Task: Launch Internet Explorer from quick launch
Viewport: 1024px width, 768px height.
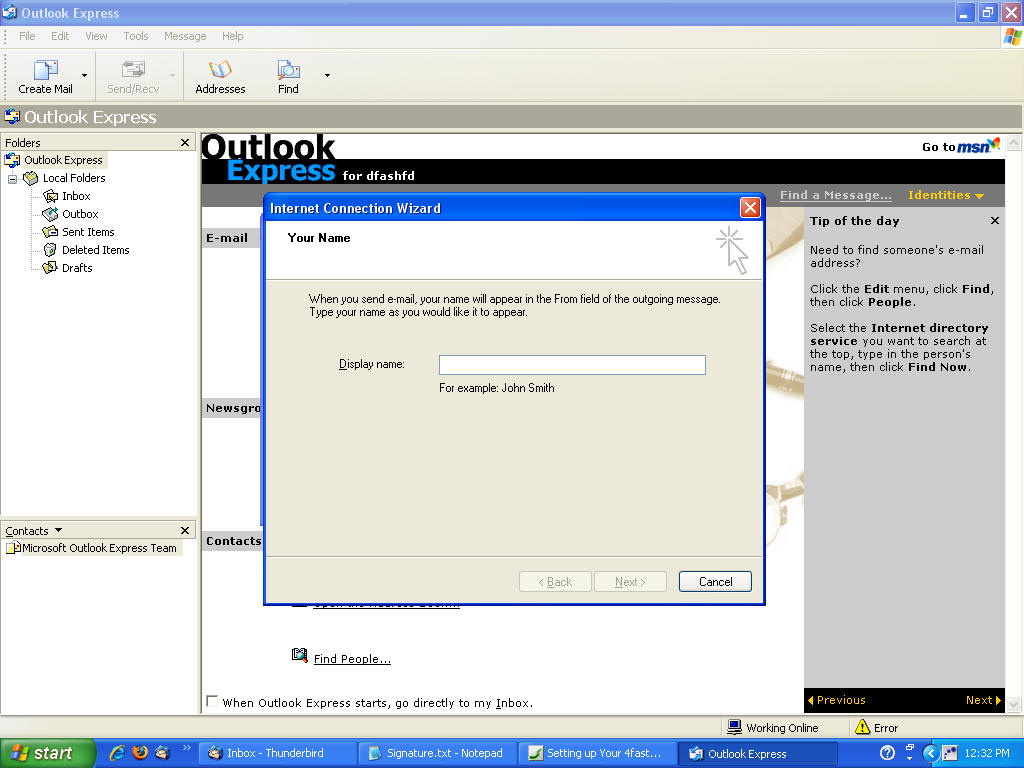Action: (x=117, y=753)
